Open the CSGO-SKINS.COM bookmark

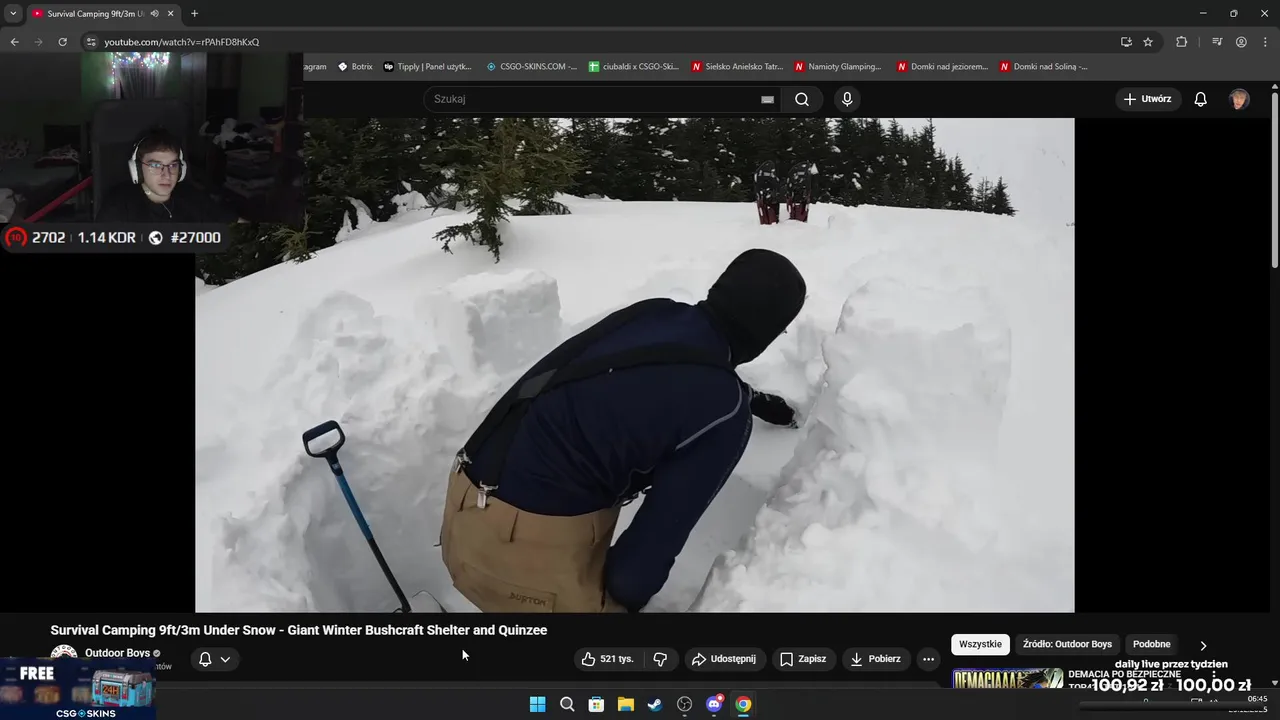[x=531, y=67]
